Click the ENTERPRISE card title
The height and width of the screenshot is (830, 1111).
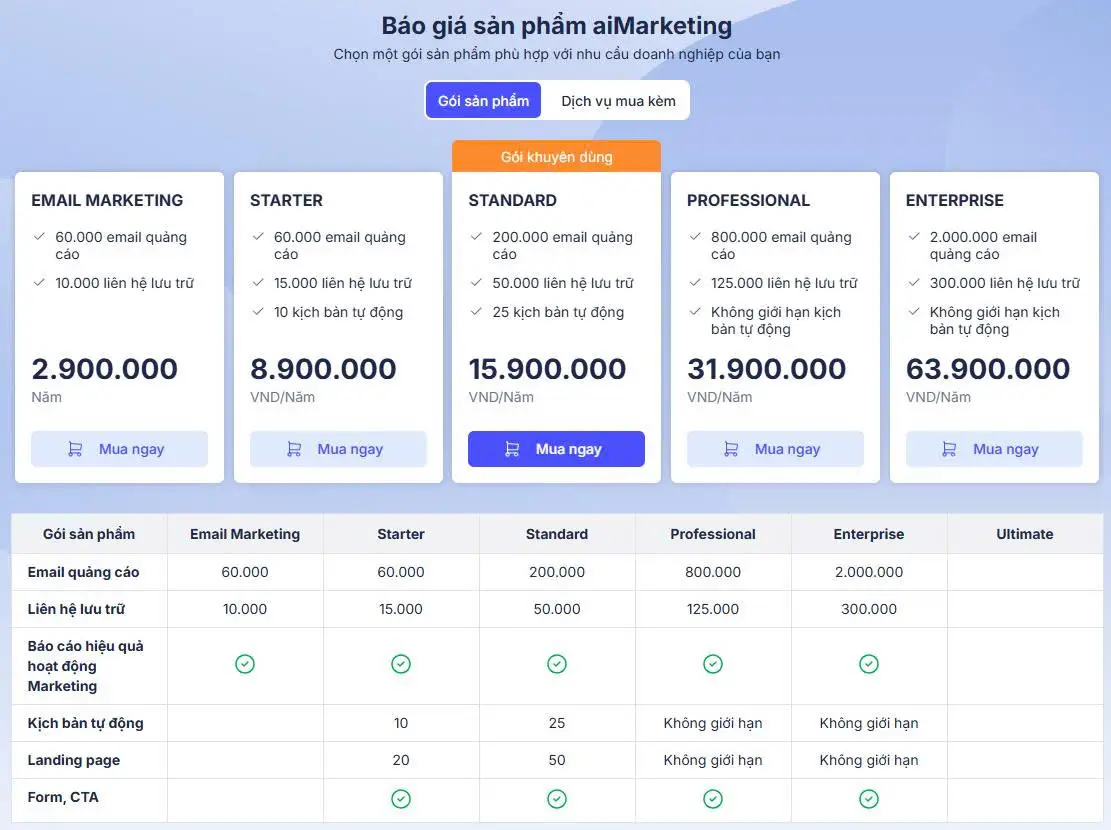pyautogui.click(x=954, y=201)
